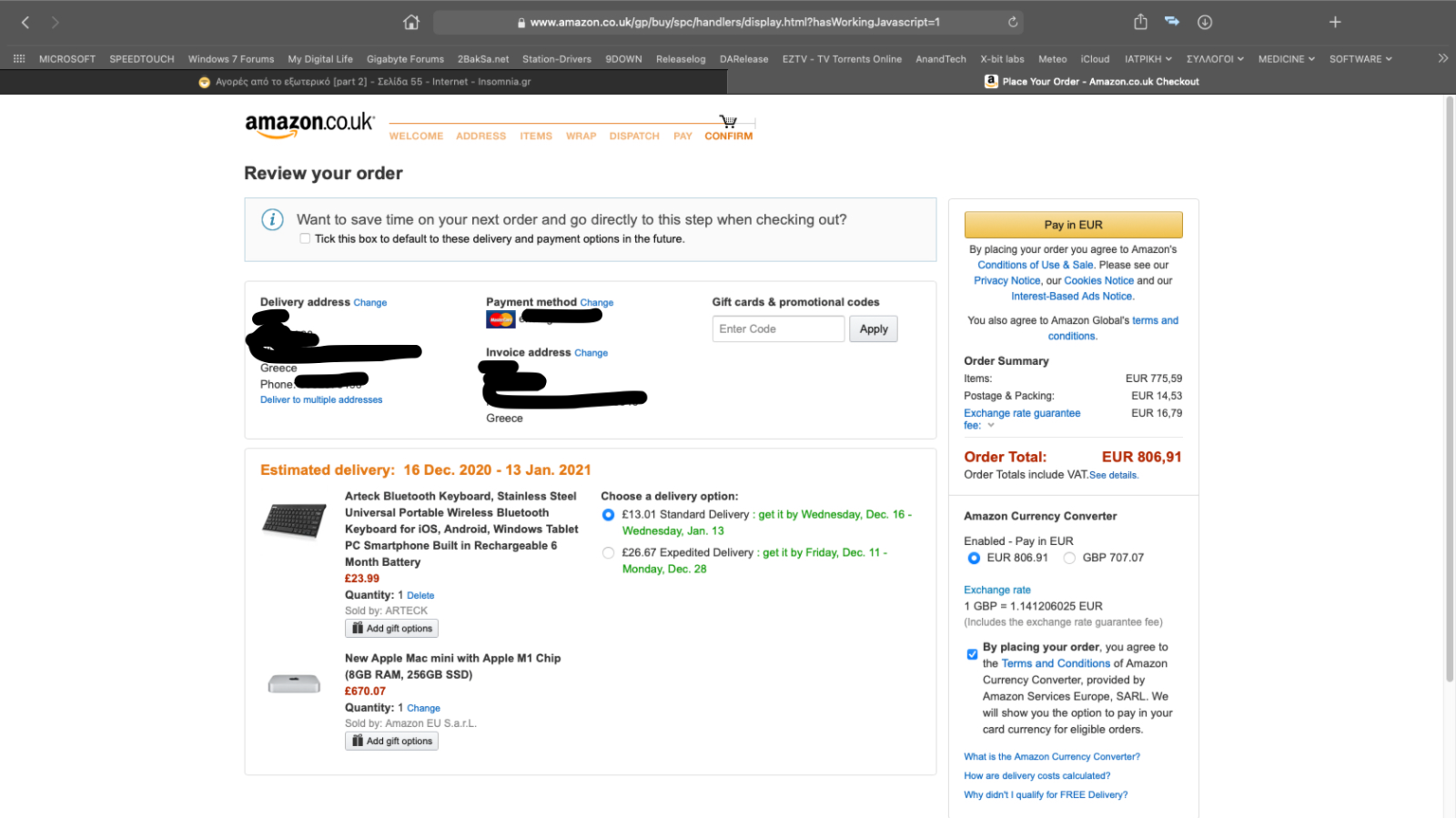Select the £13.01 Standard Delivery option
Viewport: 1456px width, 818px height.
pyautogui.click(x=608, y=515)
